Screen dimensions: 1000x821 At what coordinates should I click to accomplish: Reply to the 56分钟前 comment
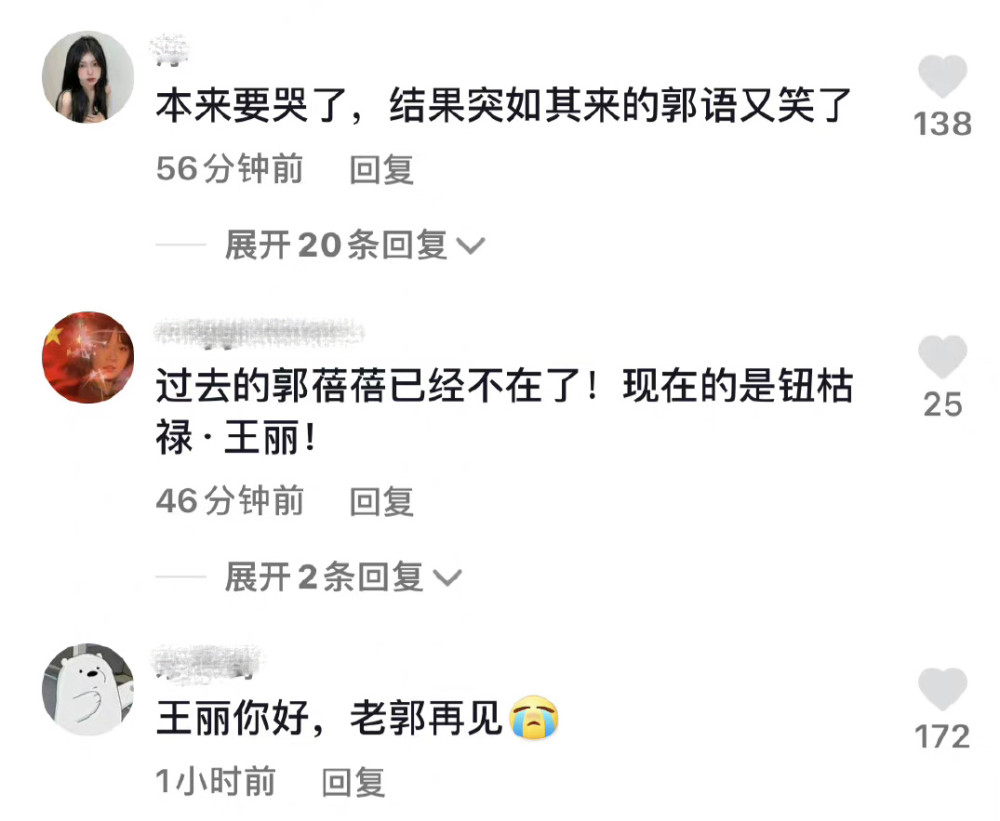pyautogui.click(x=381, y=170)
